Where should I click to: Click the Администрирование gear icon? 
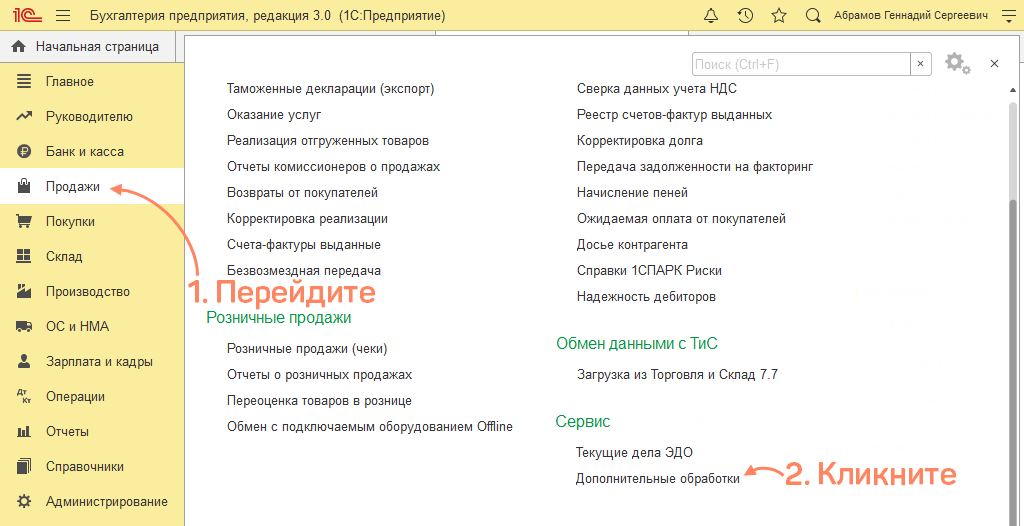(24, 502)
